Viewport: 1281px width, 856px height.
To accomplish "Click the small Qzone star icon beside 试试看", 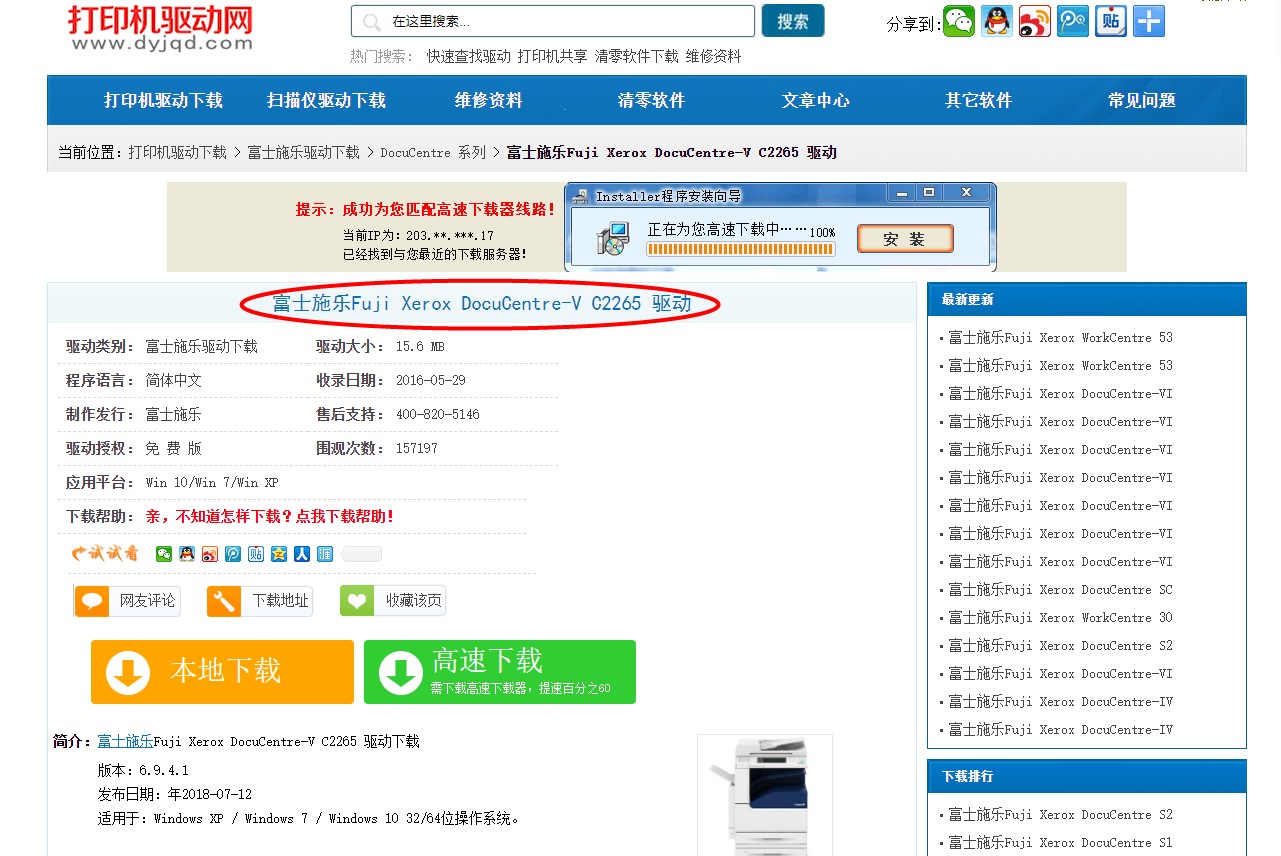I will click(x=279, y=554).
